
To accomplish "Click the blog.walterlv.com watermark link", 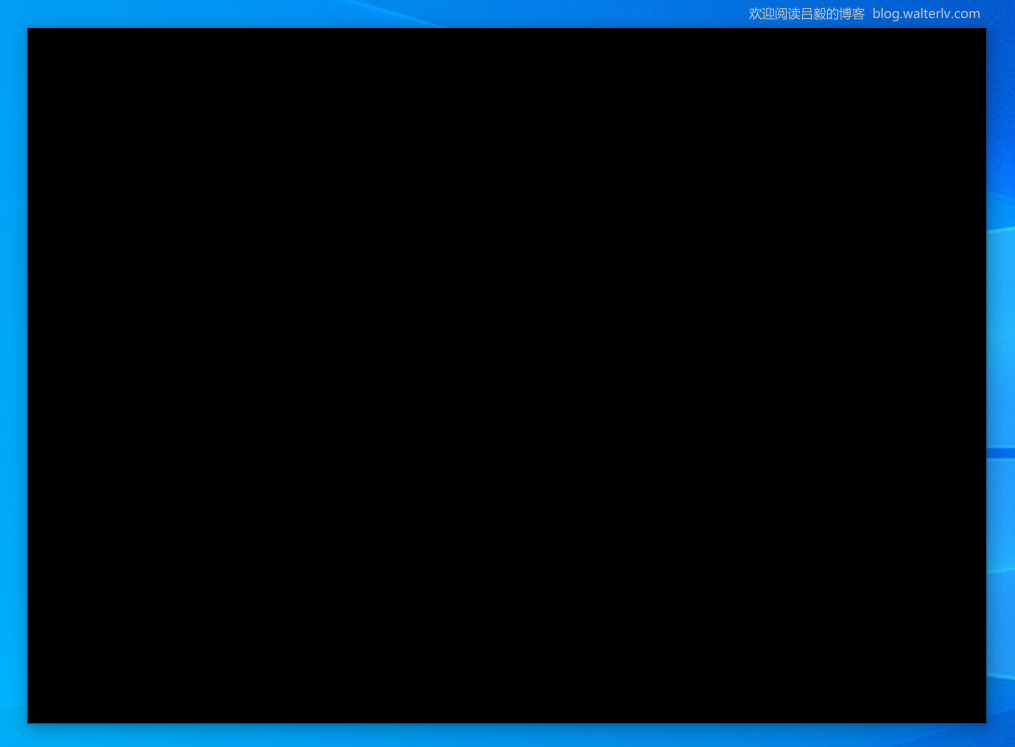I will click(925, 14).
